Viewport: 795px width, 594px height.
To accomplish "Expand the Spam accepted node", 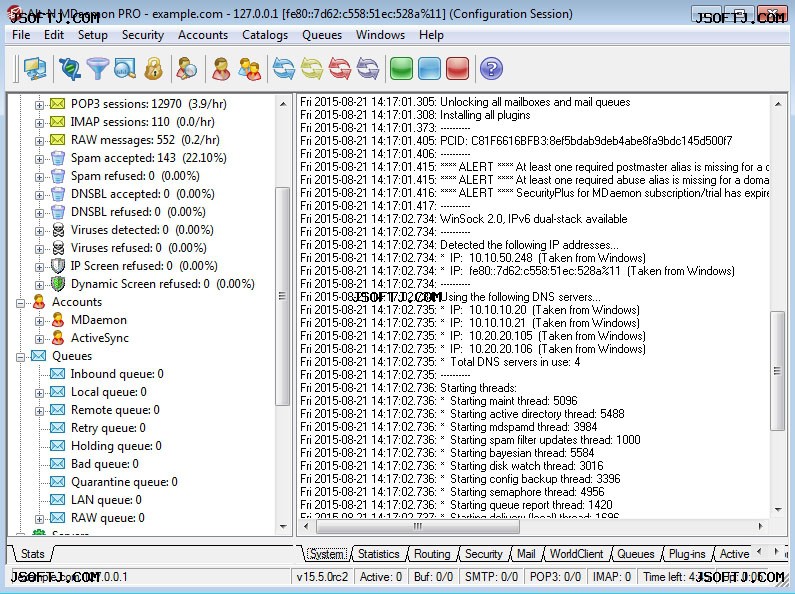I will 39,159.
